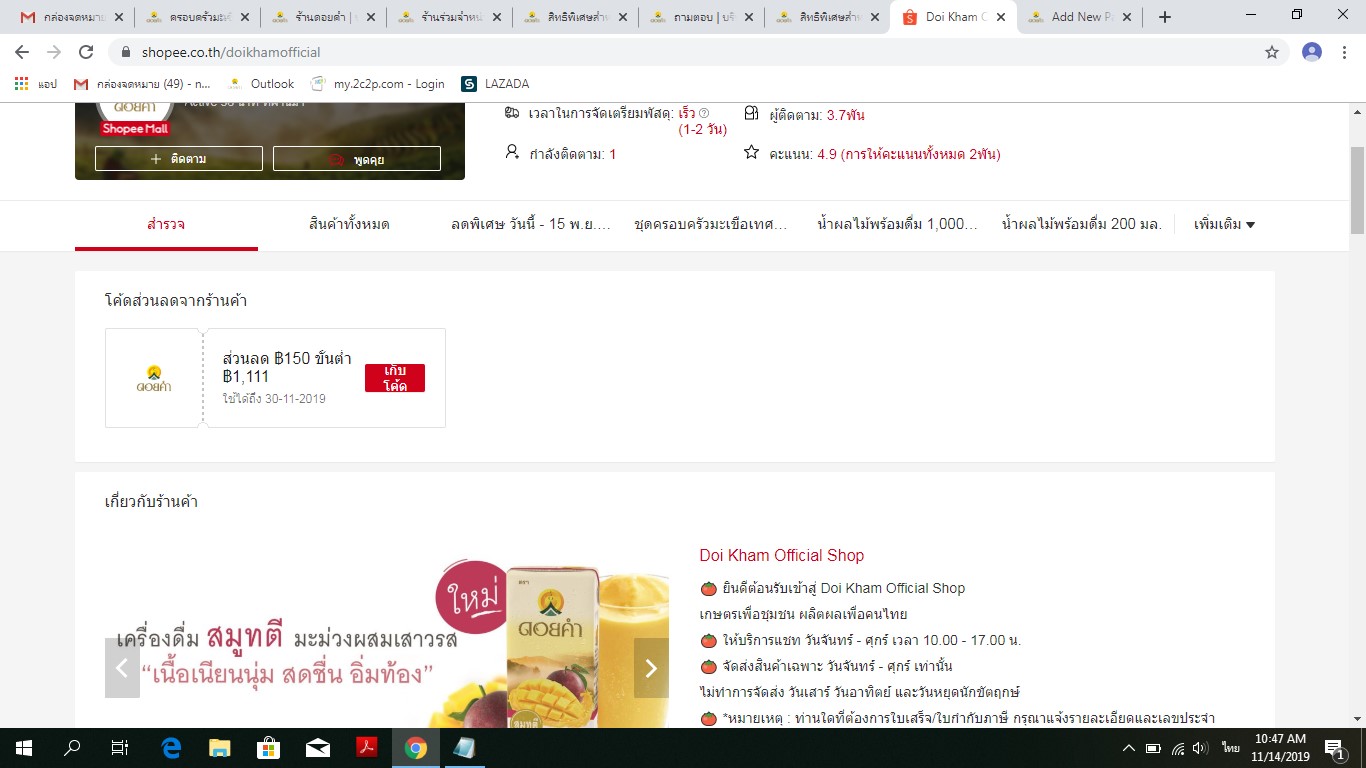This screenshot has width=1366, height=768.
Task: Click the address bar URL
Action: (x=229, y=52)
